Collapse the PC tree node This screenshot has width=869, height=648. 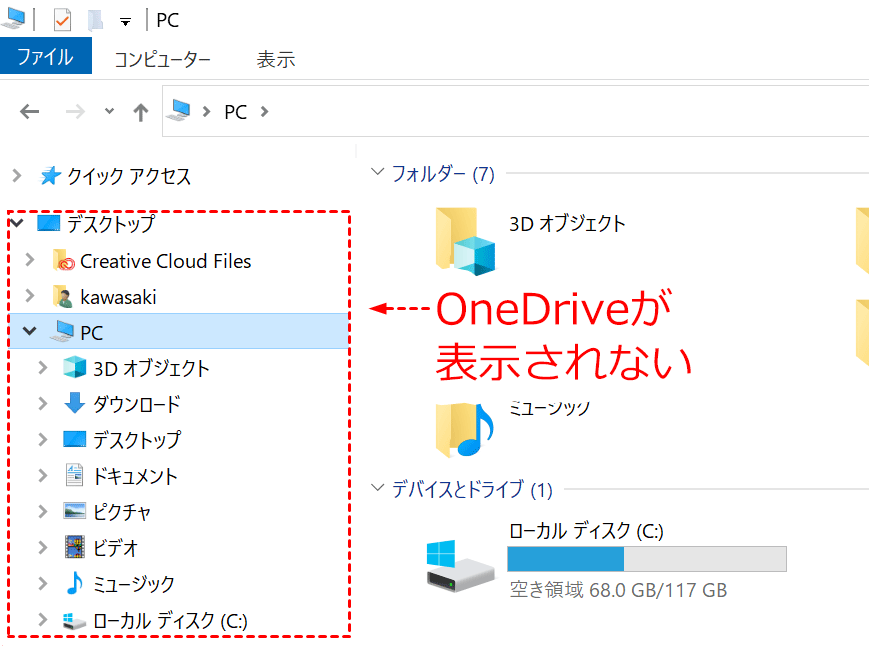[x=29, y=331]
